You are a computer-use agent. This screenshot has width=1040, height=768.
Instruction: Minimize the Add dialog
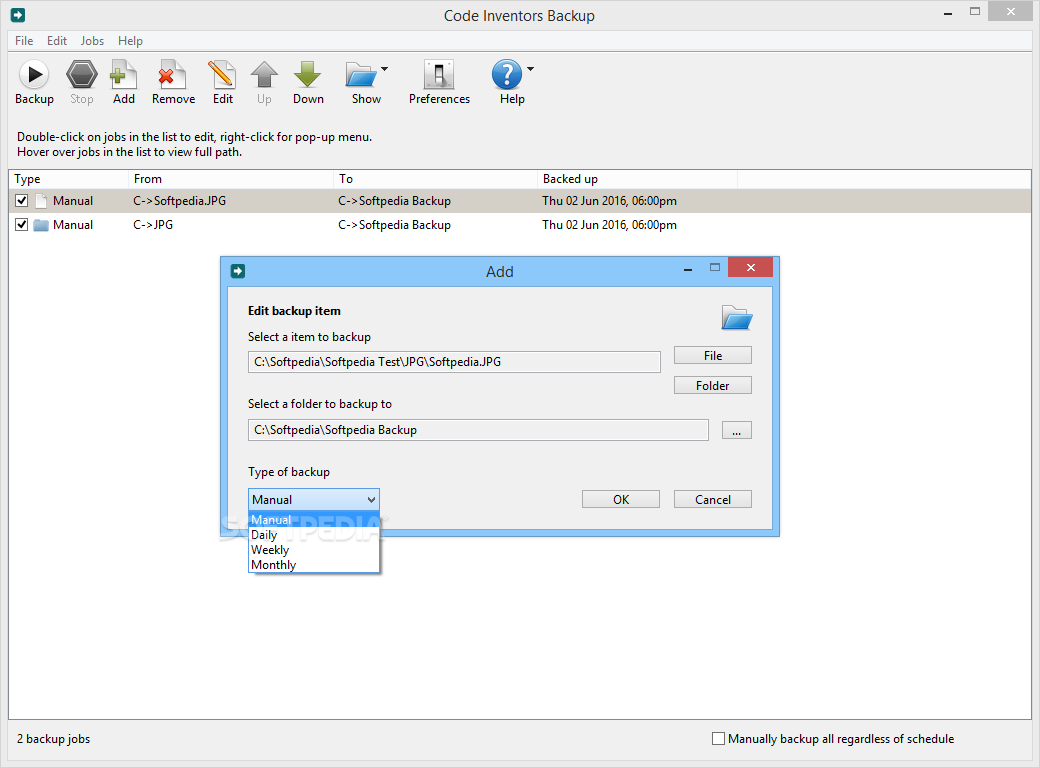coord(688,269)
